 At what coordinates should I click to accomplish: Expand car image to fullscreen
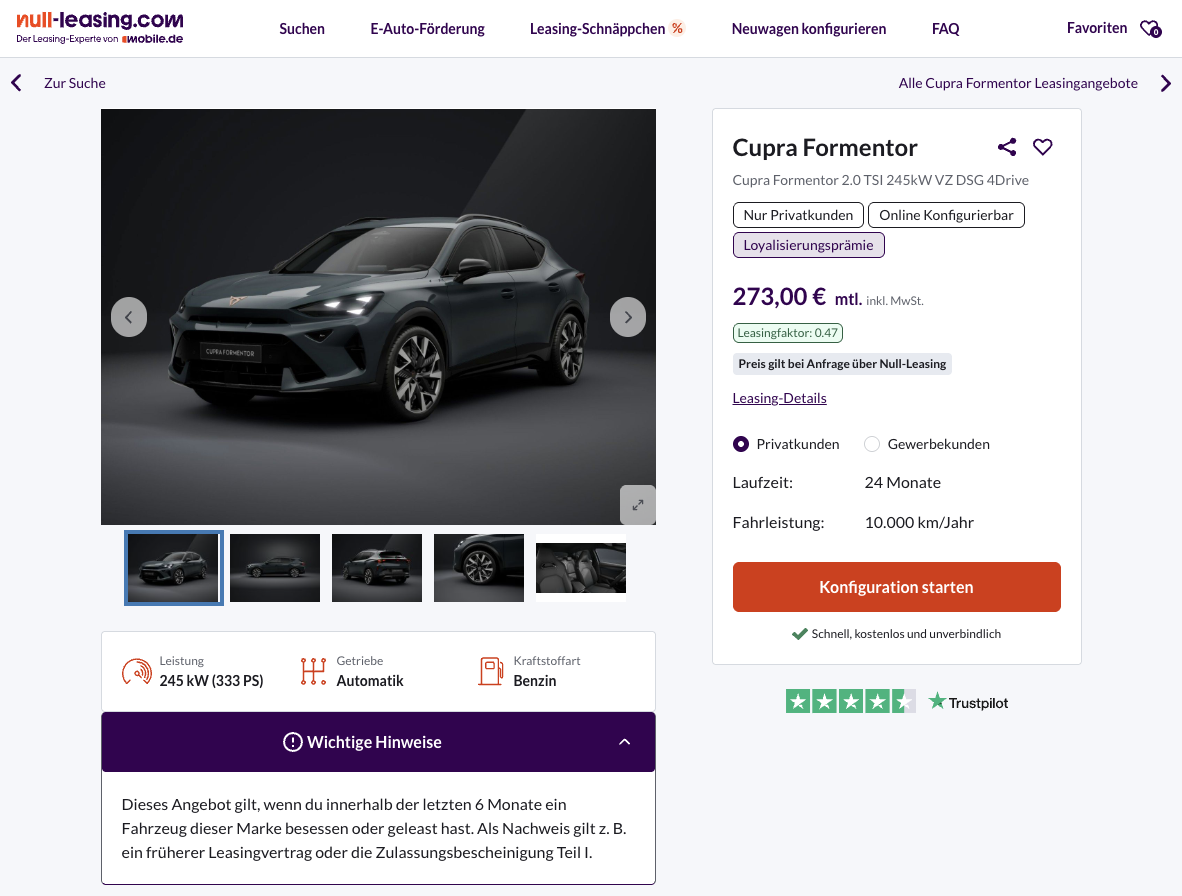coord(638,504)
